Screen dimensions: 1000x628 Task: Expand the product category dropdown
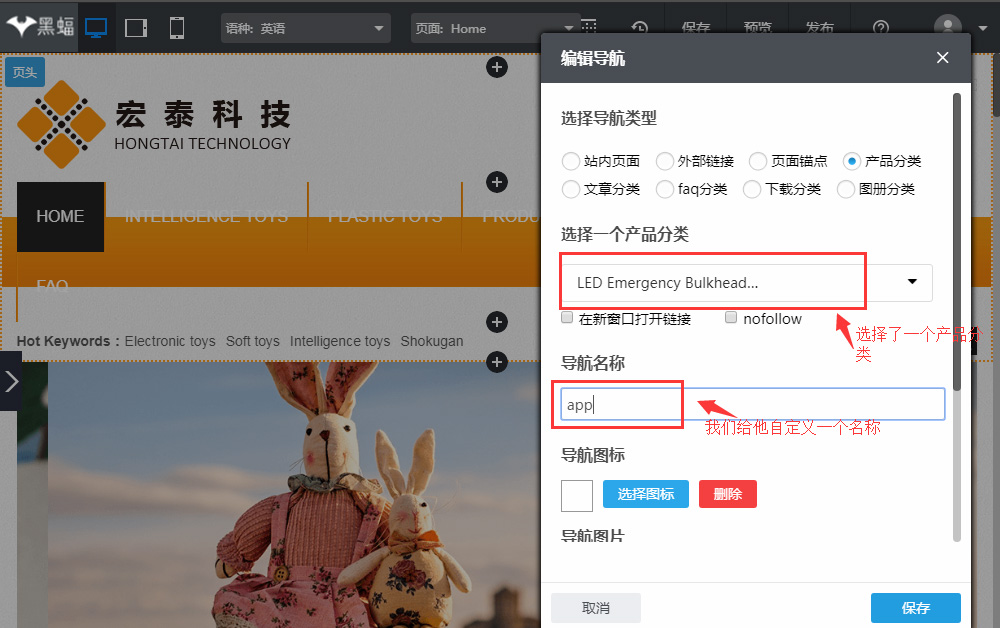(911, 283)
